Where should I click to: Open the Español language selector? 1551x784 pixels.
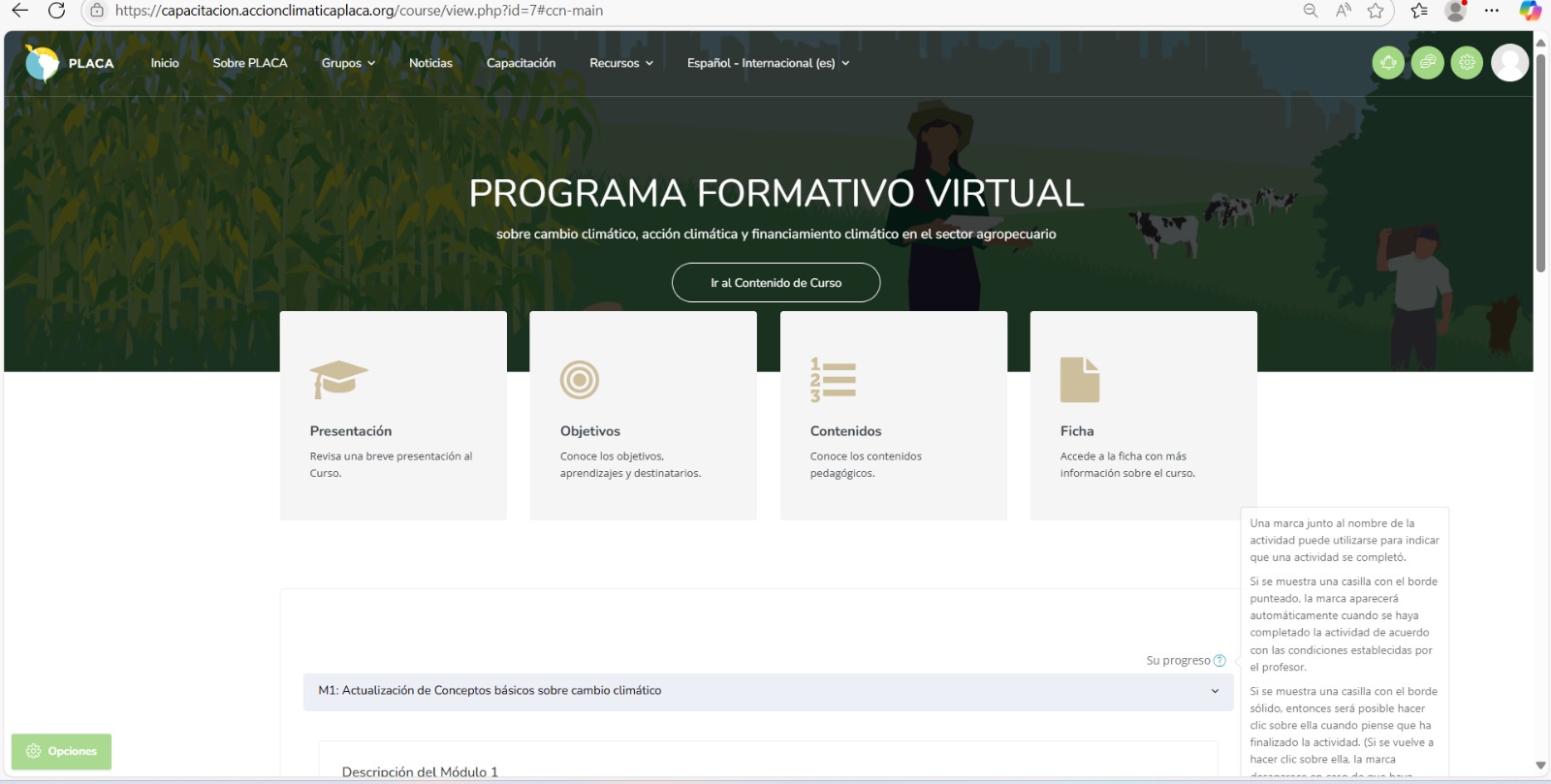pyautogui.click(x=768, y=63)
